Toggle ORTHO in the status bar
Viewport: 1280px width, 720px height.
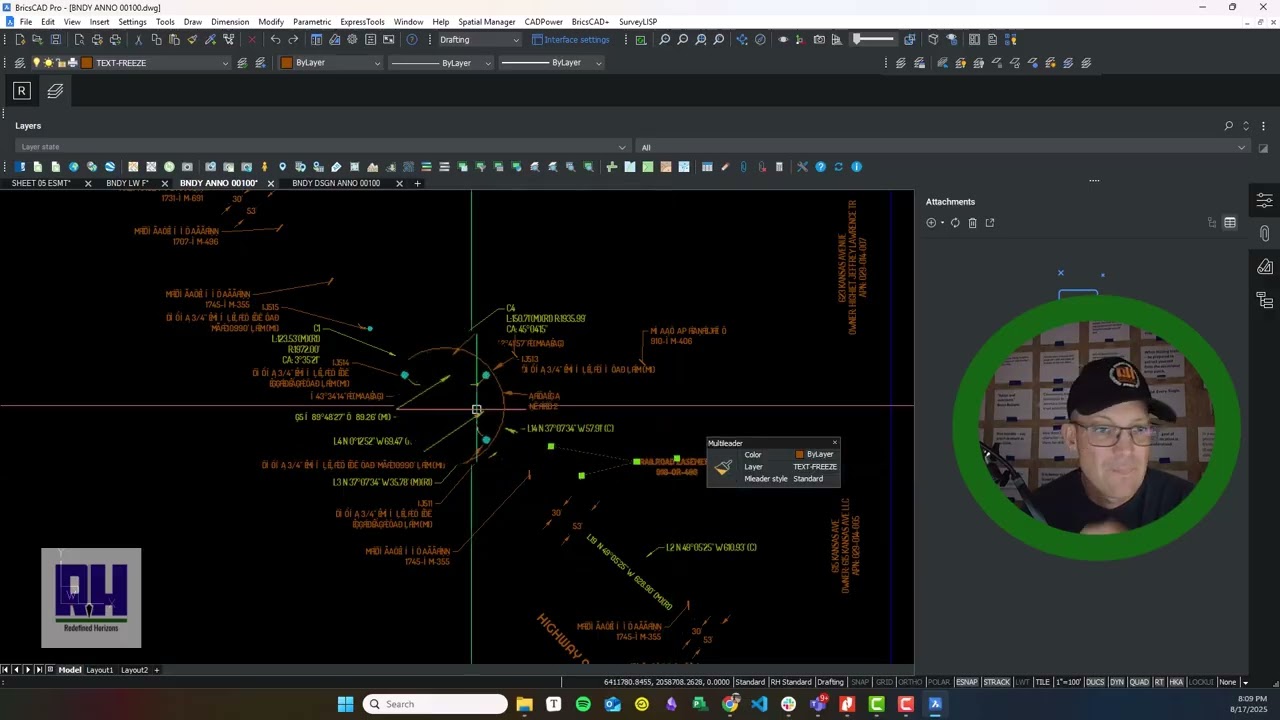coord(910,682)
